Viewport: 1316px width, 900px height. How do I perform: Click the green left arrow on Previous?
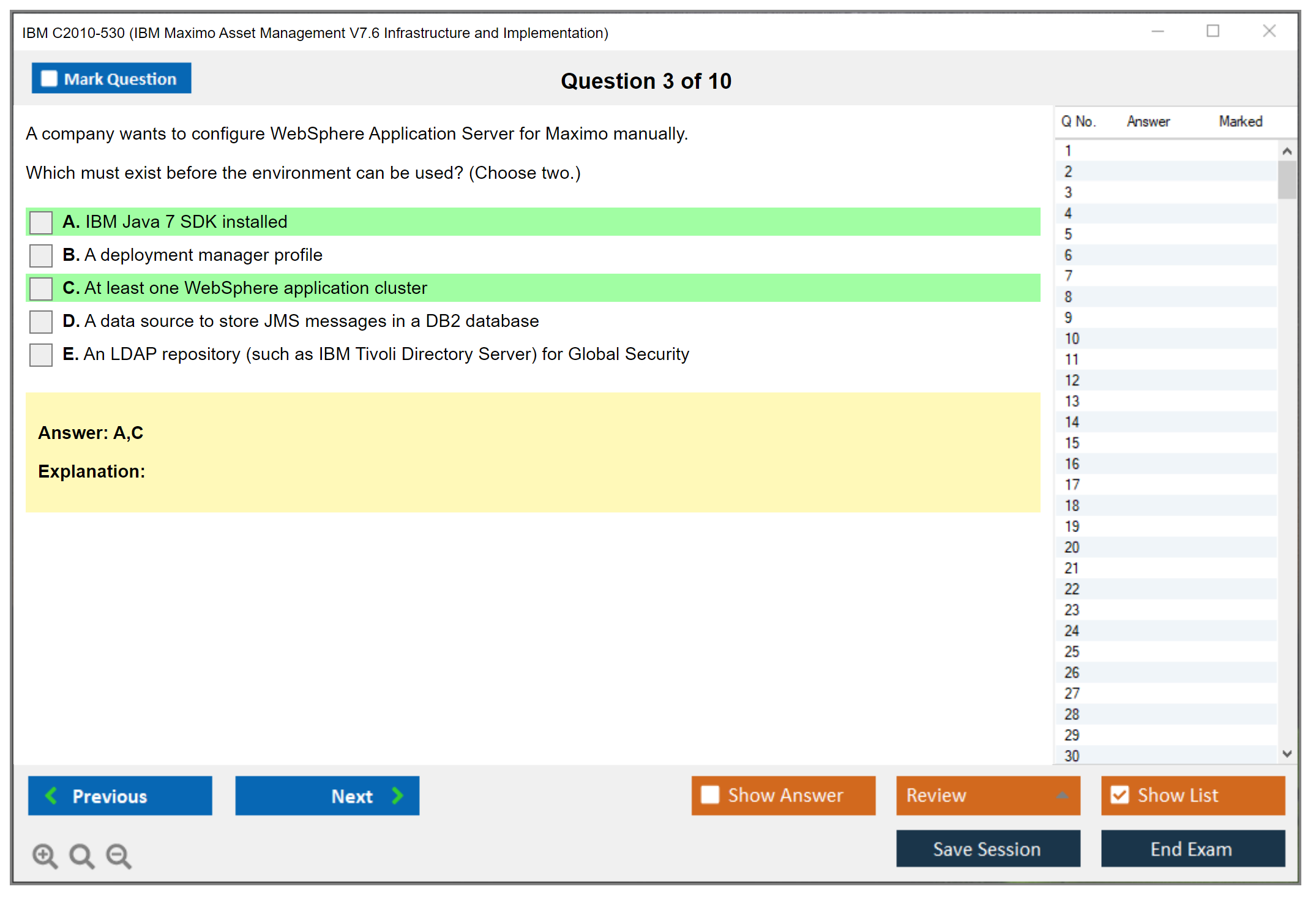[x=51, y=795]
